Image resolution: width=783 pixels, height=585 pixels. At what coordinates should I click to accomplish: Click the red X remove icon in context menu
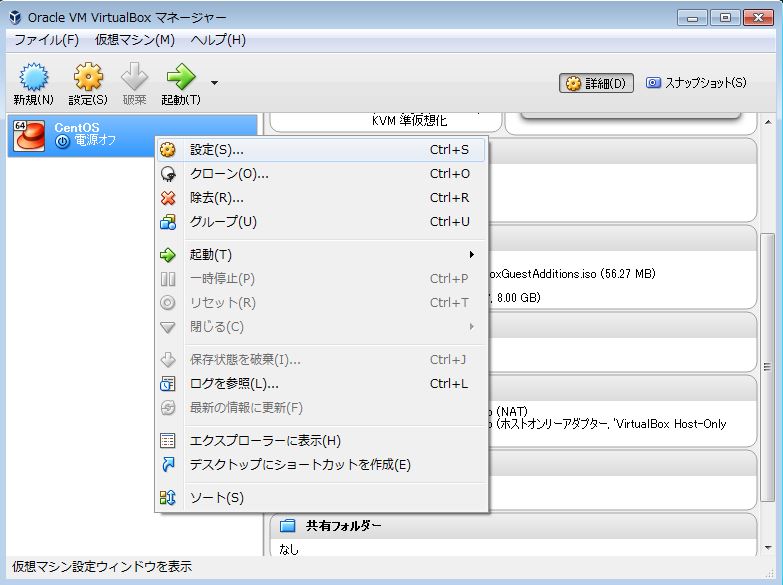click(168, 198)
